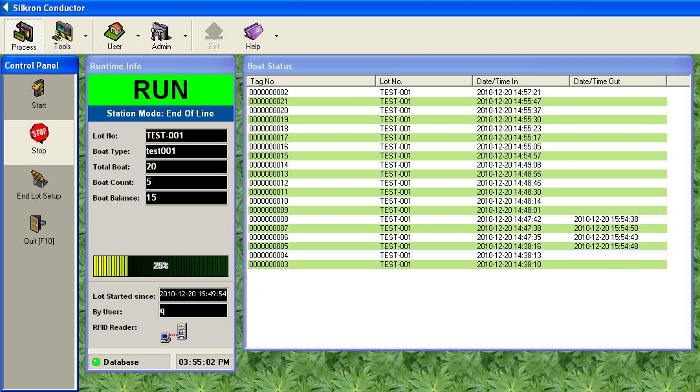The image size is (700, 392).
Task: Select row with tag 0000000016
Action: [457, 147]
